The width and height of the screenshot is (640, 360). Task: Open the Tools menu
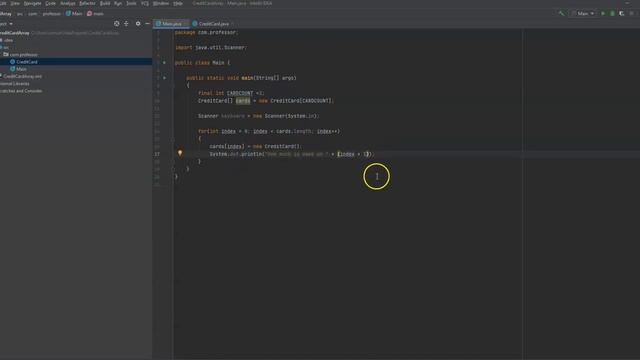tap(131, 3)
